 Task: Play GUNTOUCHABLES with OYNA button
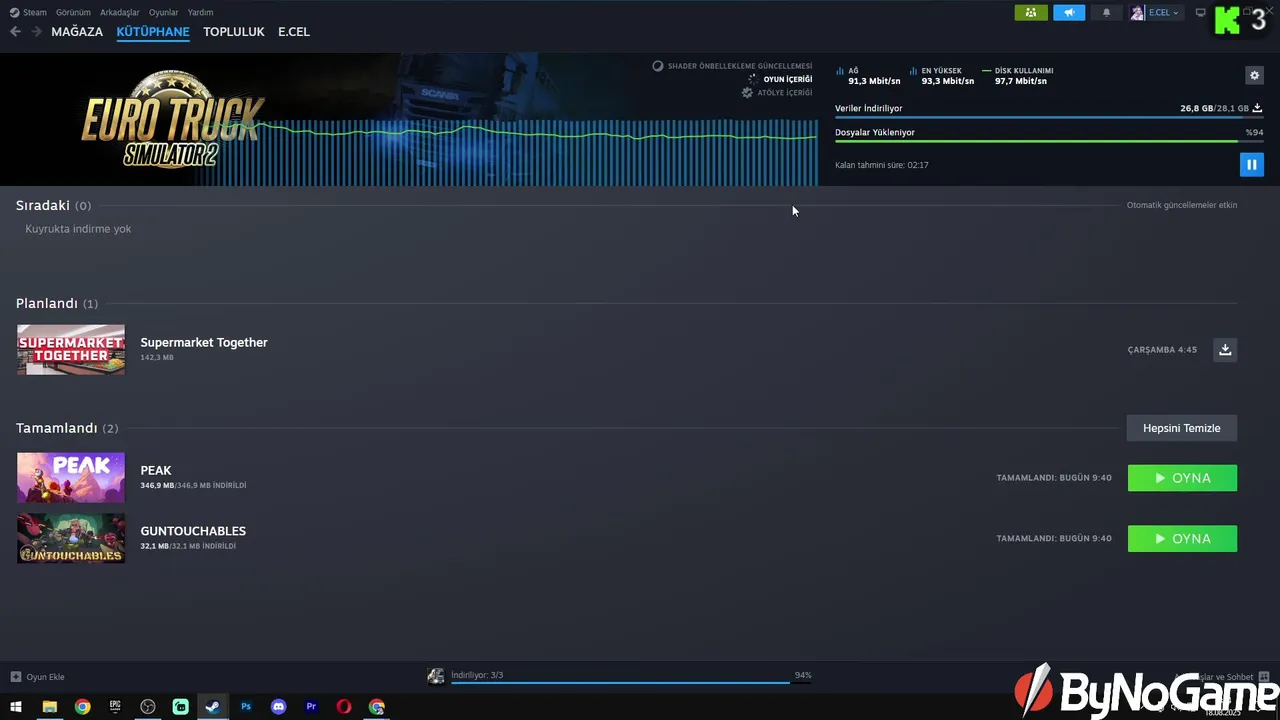tap(1182, 538)
